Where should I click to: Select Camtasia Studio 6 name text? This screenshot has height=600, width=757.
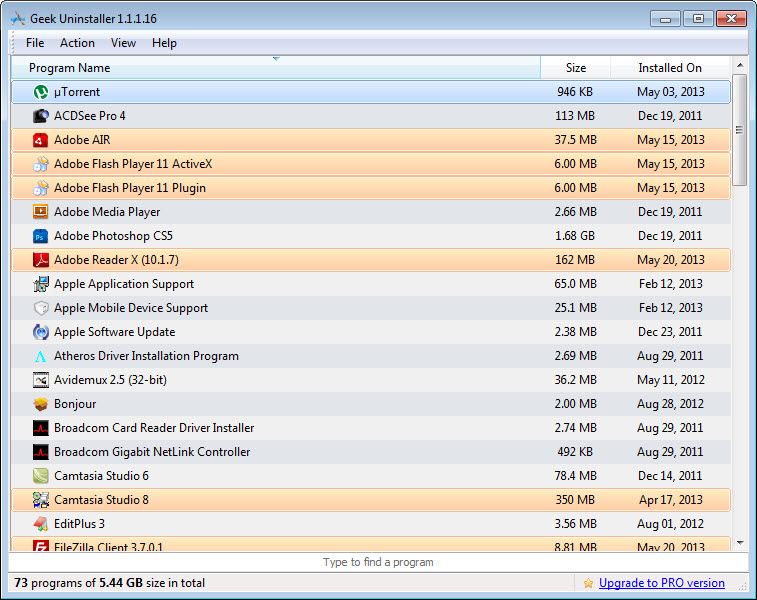pos(101,476)
